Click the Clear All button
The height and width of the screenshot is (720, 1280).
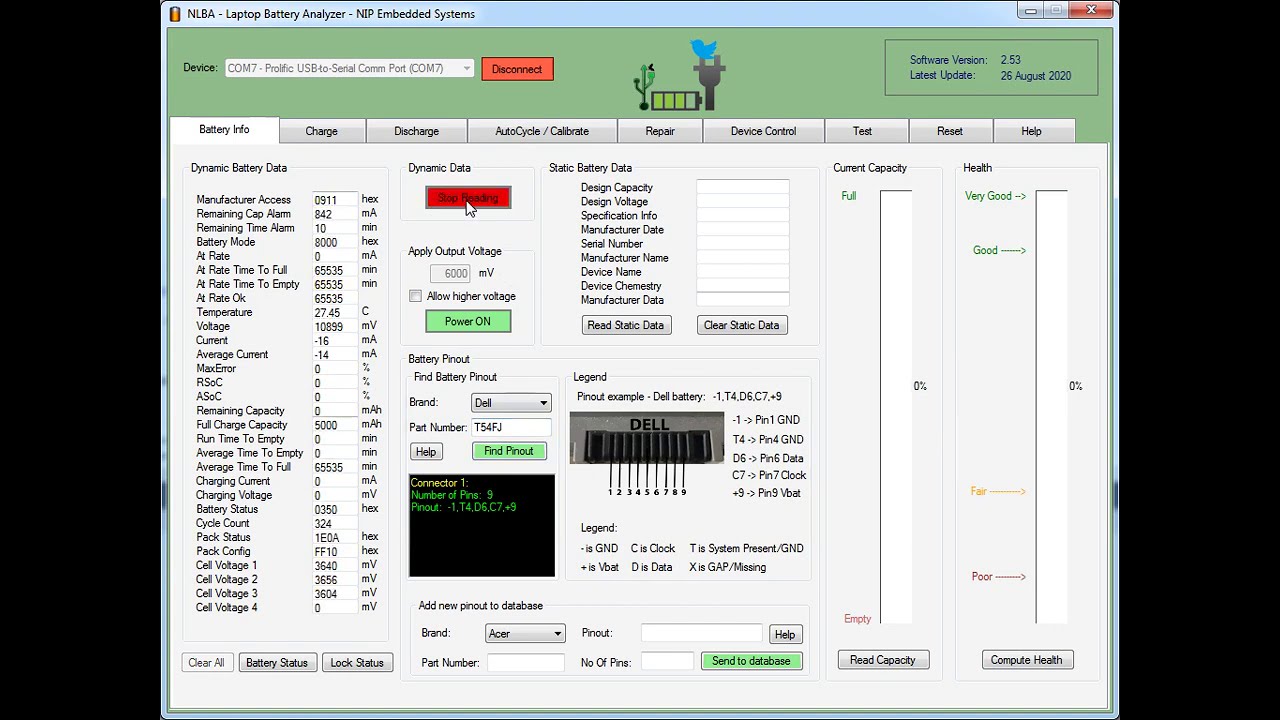(x=206, y=663)
